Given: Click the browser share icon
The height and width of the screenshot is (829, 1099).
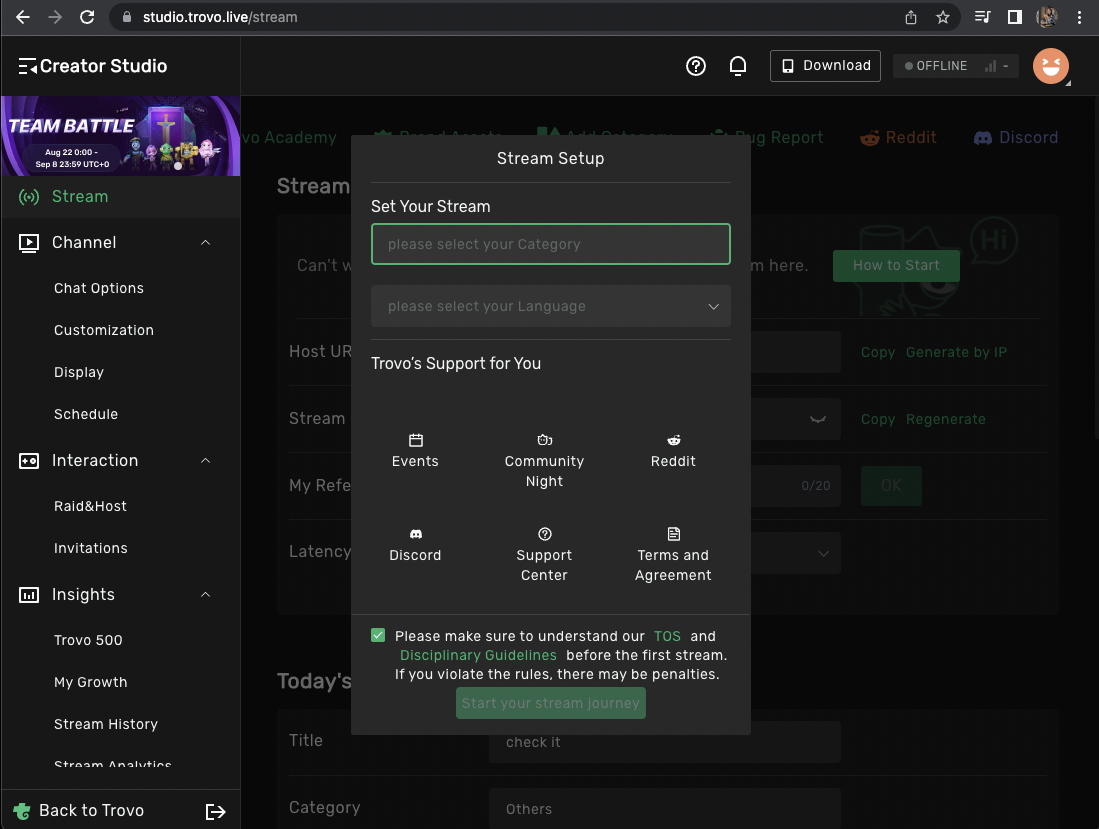Looking at the screenshot, I should [910, 18].
